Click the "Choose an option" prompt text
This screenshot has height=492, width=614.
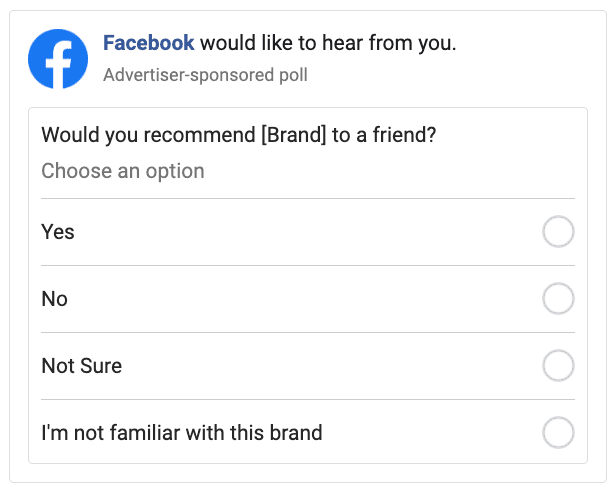coord(122,171)
